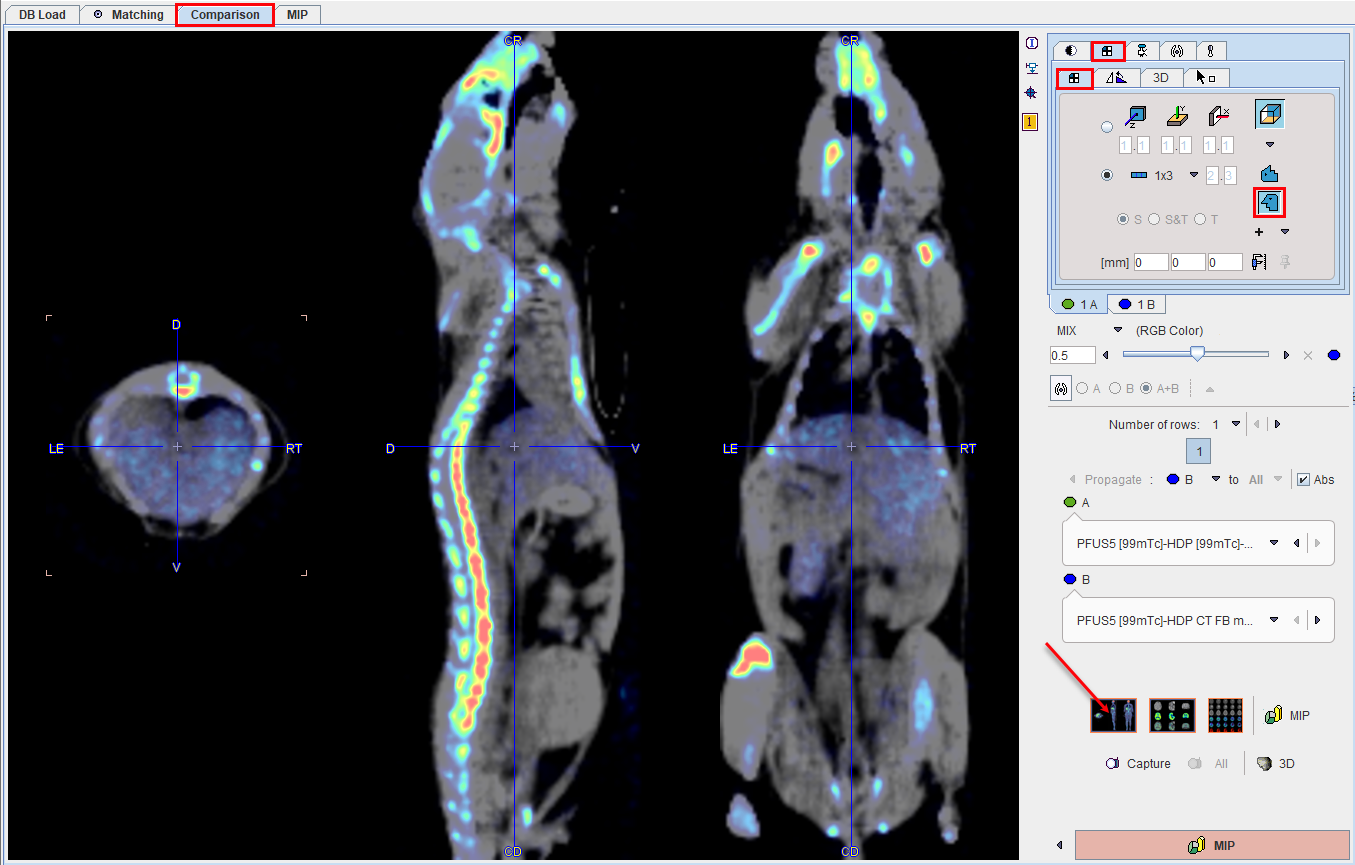The image size is (1355, 865).
Task: Click the blue B series marker
Action: coord(1070,579)
